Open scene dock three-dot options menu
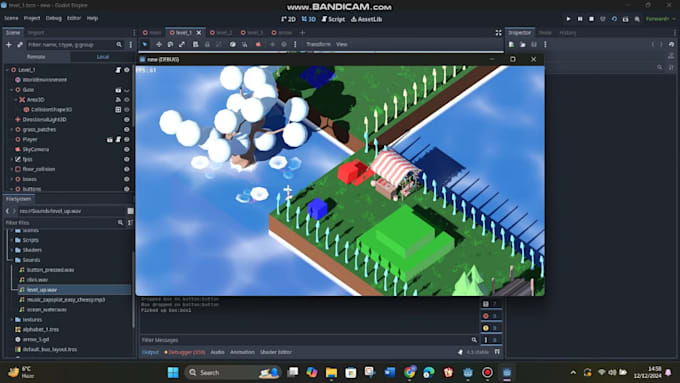 131,45
